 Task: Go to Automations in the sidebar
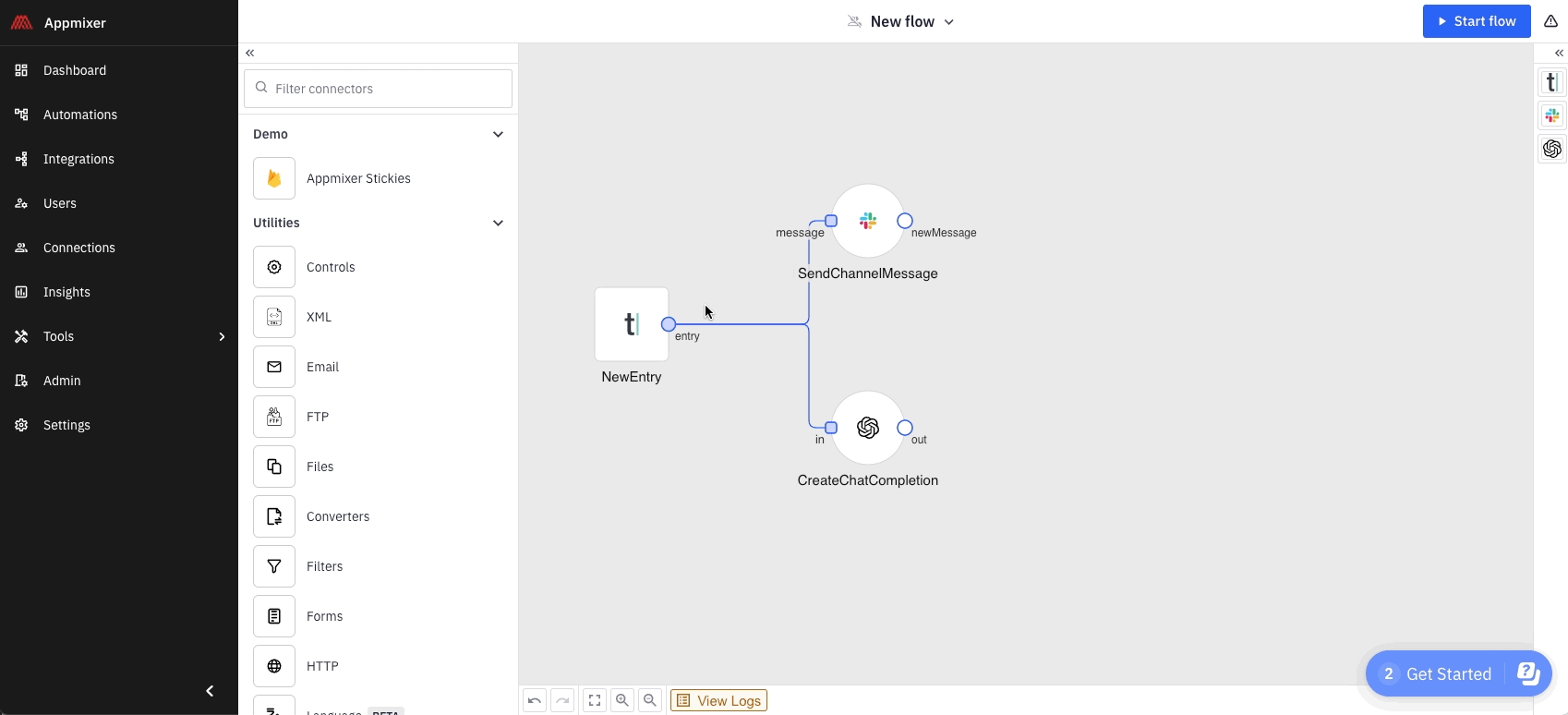pos(80,115)
